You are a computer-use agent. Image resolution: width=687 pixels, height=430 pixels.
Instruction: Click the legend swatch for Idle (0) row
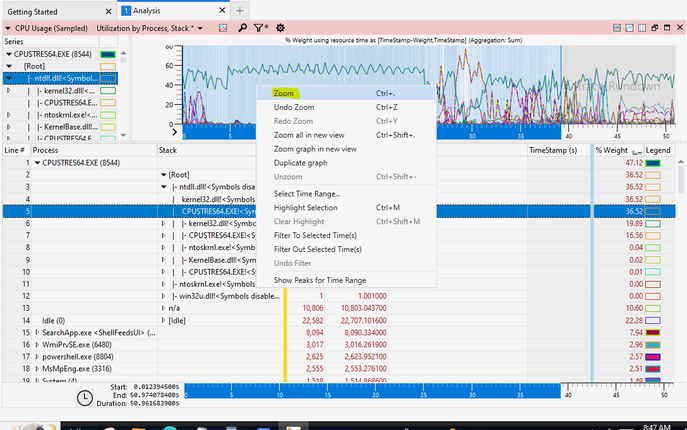coord(653,320)
